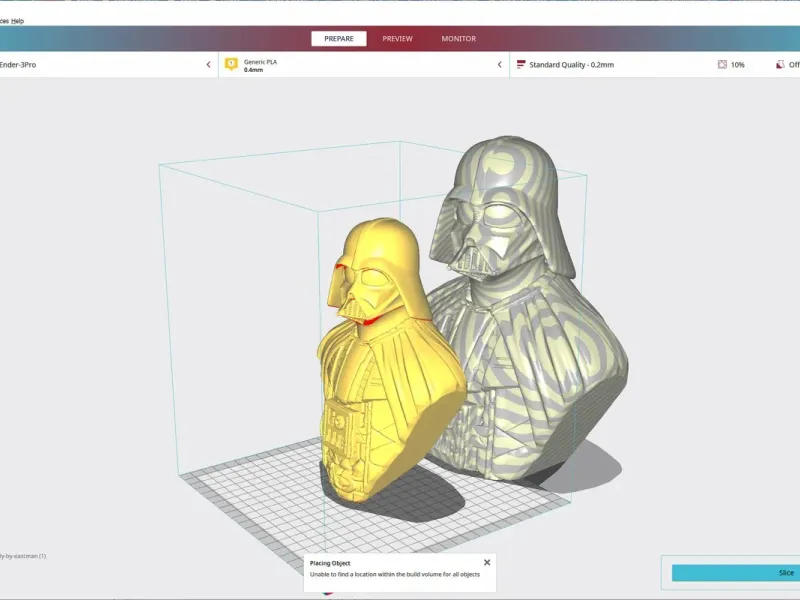
Task: Click the 10% infill value
Action: [737, 65]
